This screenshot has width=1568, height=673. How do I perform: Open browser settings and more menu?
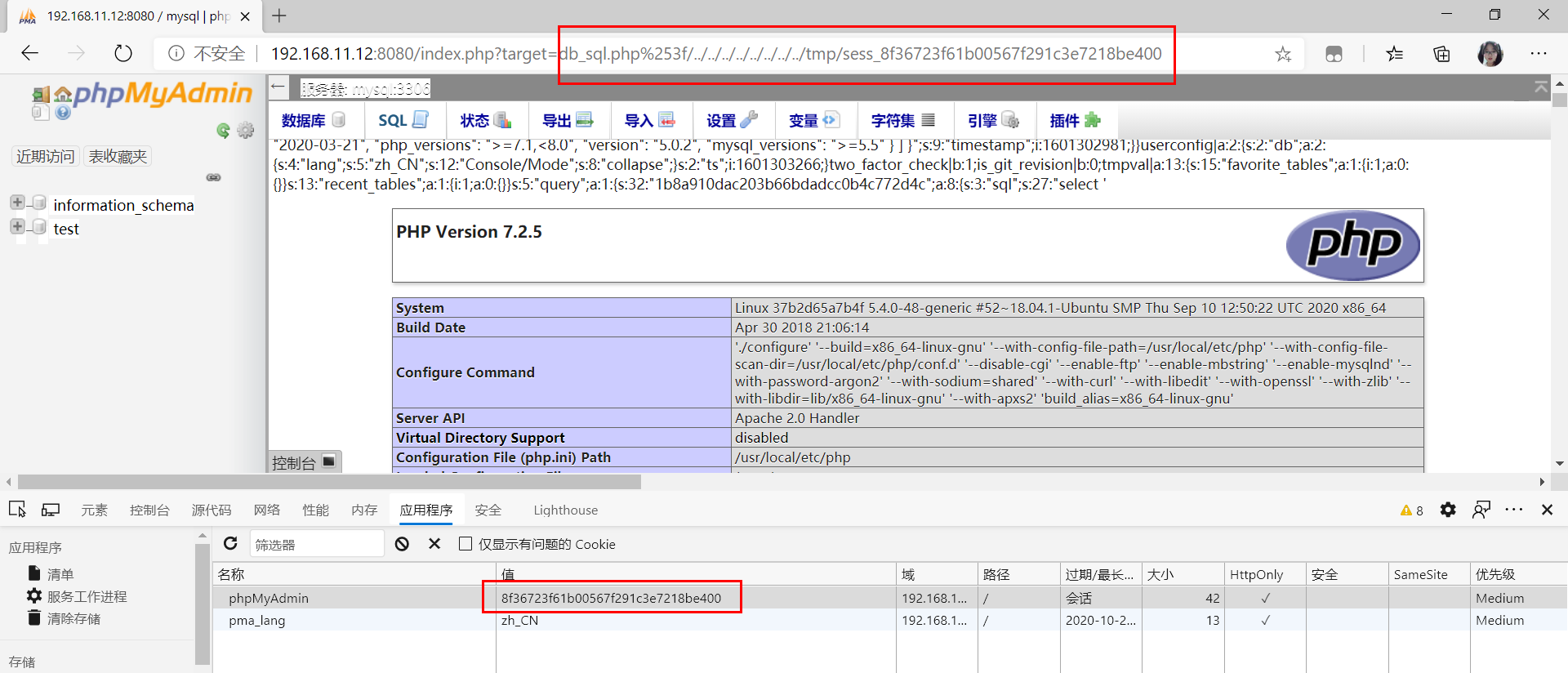point(1539,54)
